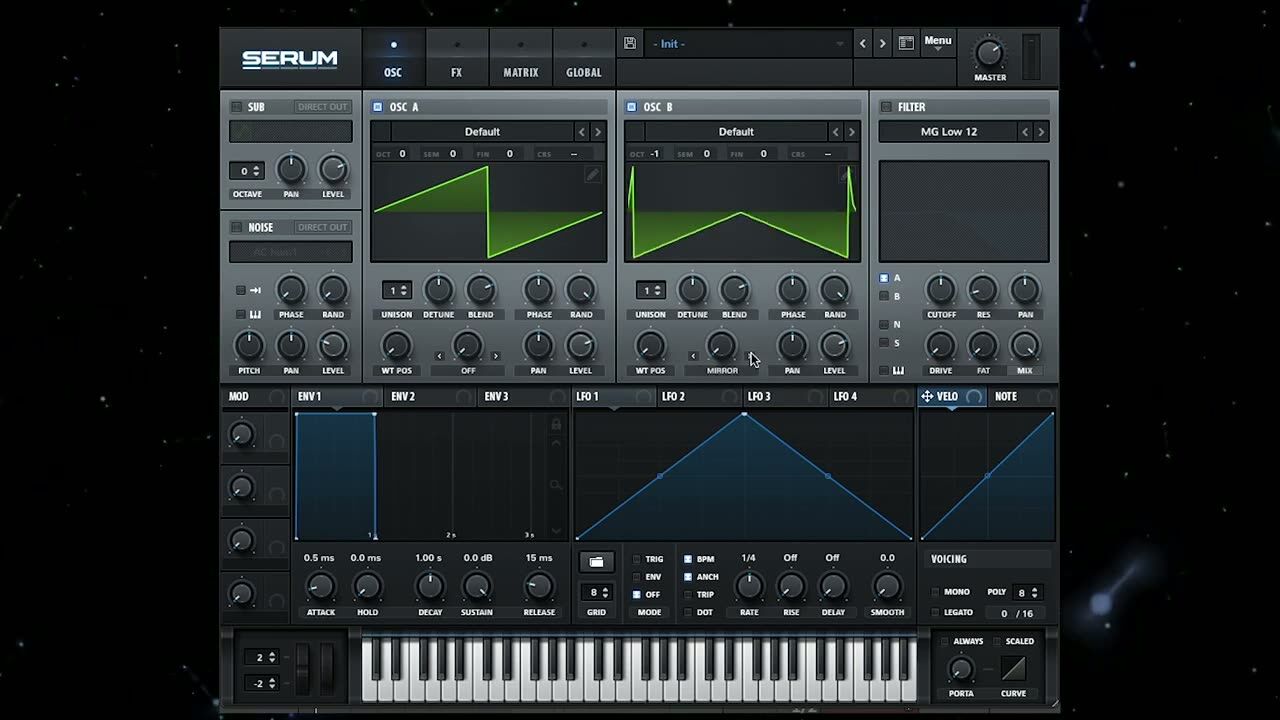Previous filter type arrow
The height and width of the screenshot is (720, 1280).
(1025, 132)
